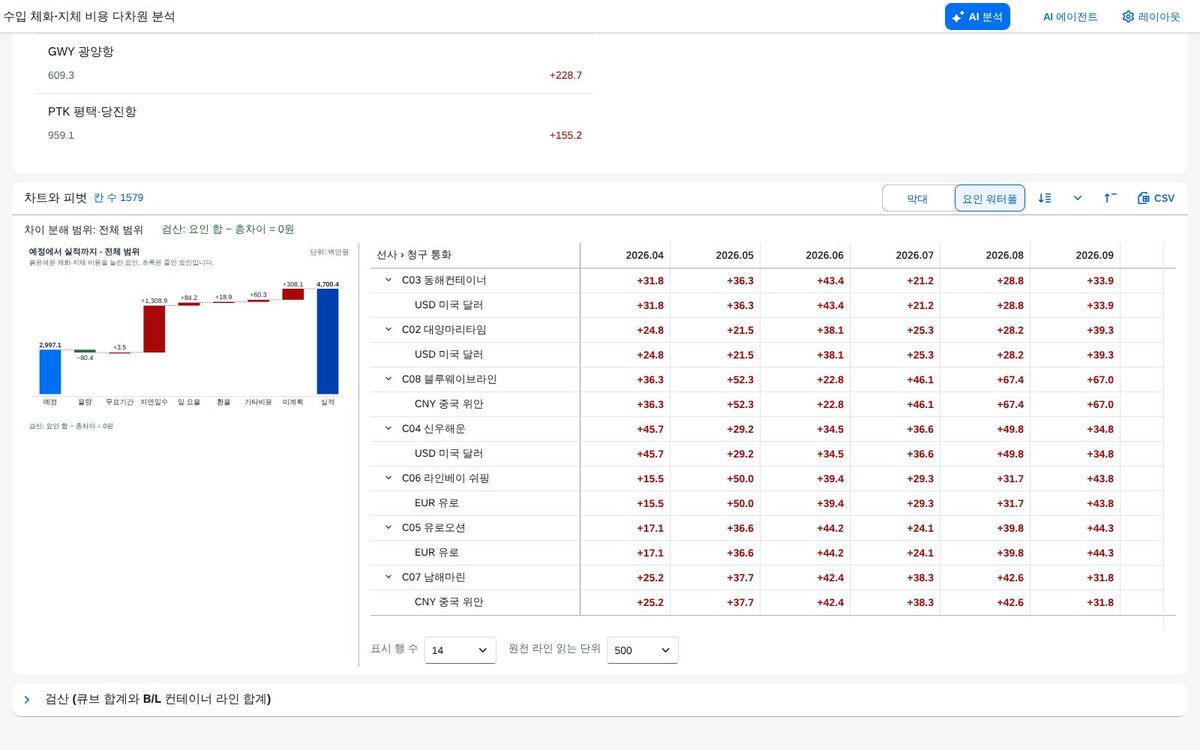Click the PTK 평택·당진항 list entry
This screenshot has height=750, width=1200.
pos(315,123)
